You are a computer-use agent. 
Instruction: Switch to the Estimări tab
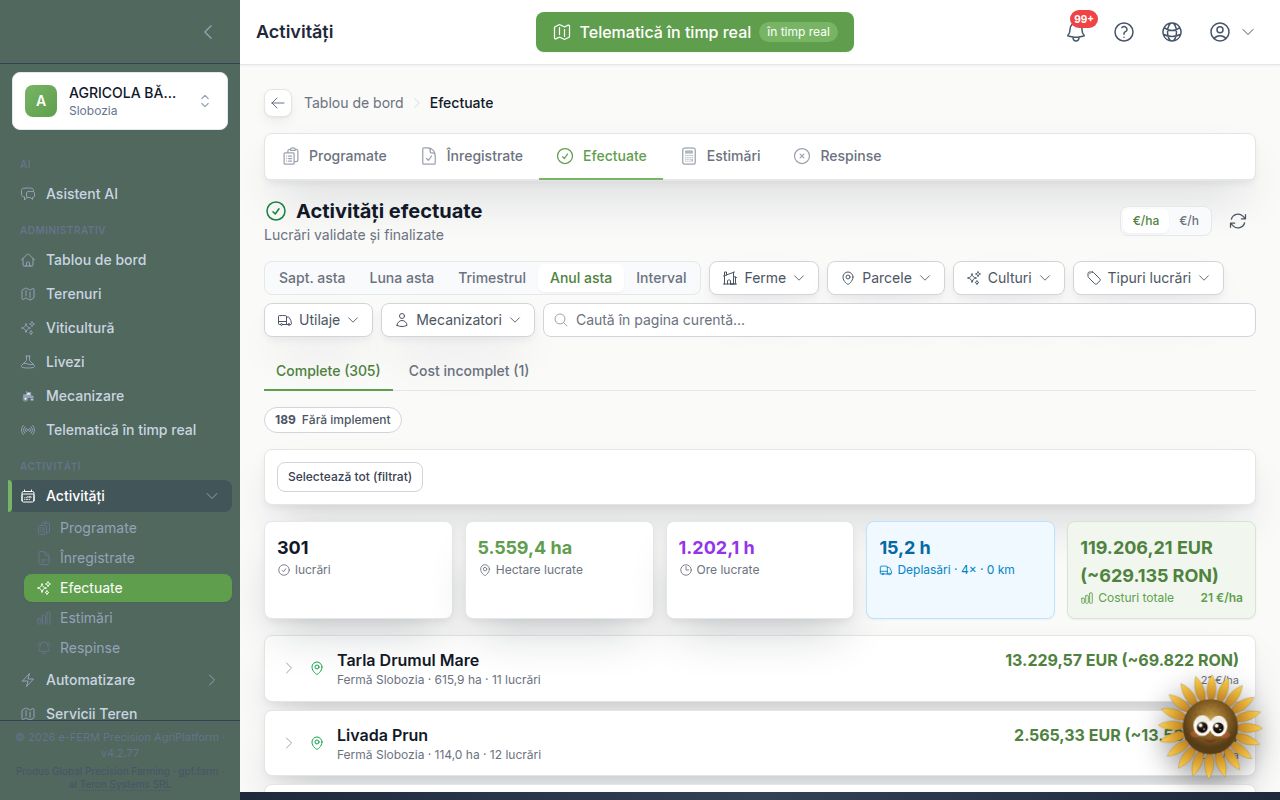(721, 156)
